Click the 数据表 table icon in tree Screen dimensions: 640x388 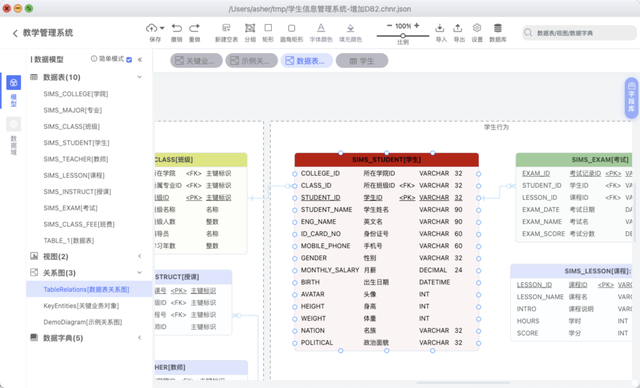point(34,77)
